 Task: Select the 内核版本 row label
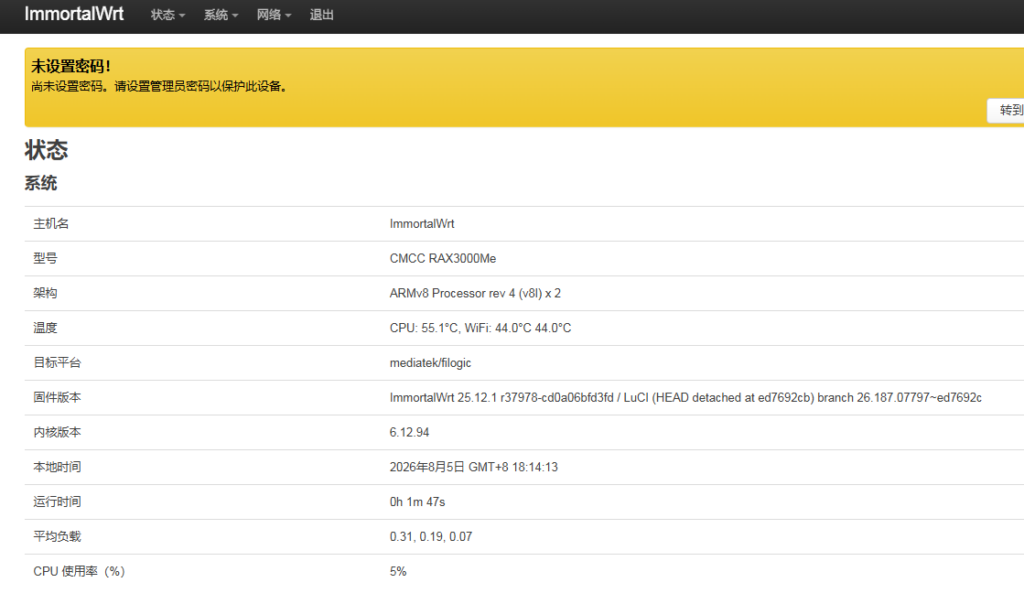coord(57,432)
